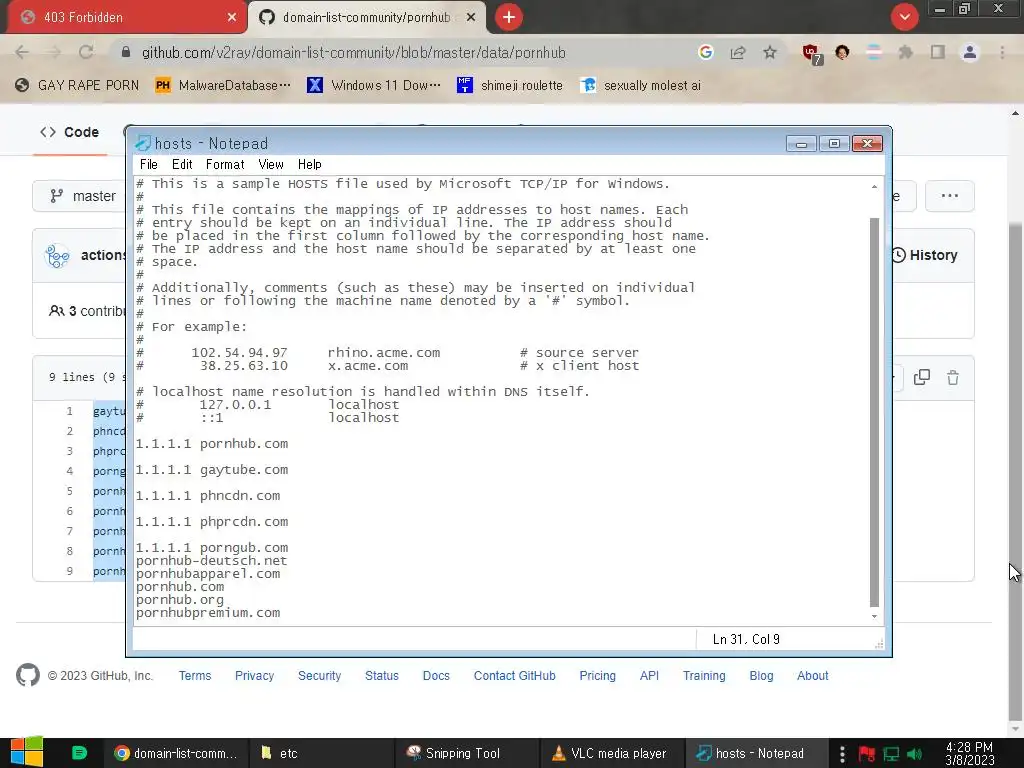Open the MalwareDatabase bookmark

pyautogui.click(x=222, y=86)
